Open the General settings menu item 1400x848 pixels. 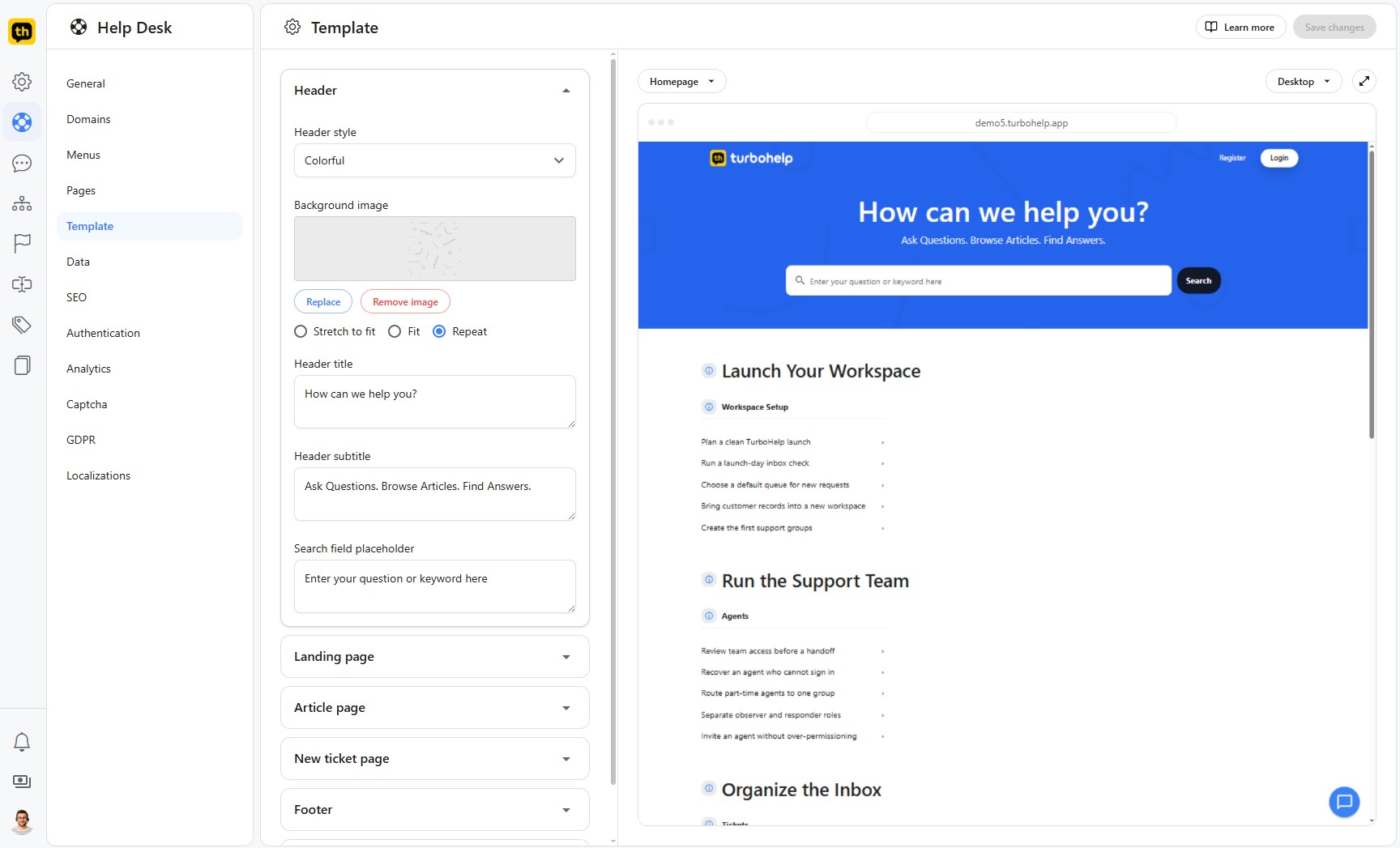pos(150,83)
